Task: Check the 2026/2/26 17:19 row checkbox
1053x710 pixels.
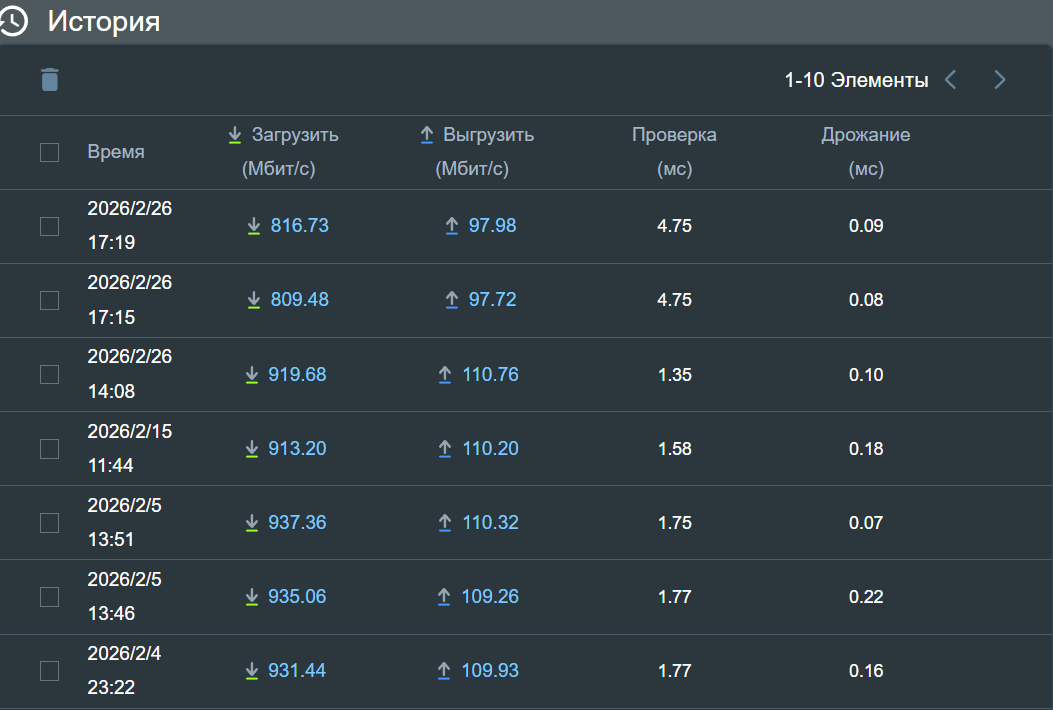Action: pos(50,226)
